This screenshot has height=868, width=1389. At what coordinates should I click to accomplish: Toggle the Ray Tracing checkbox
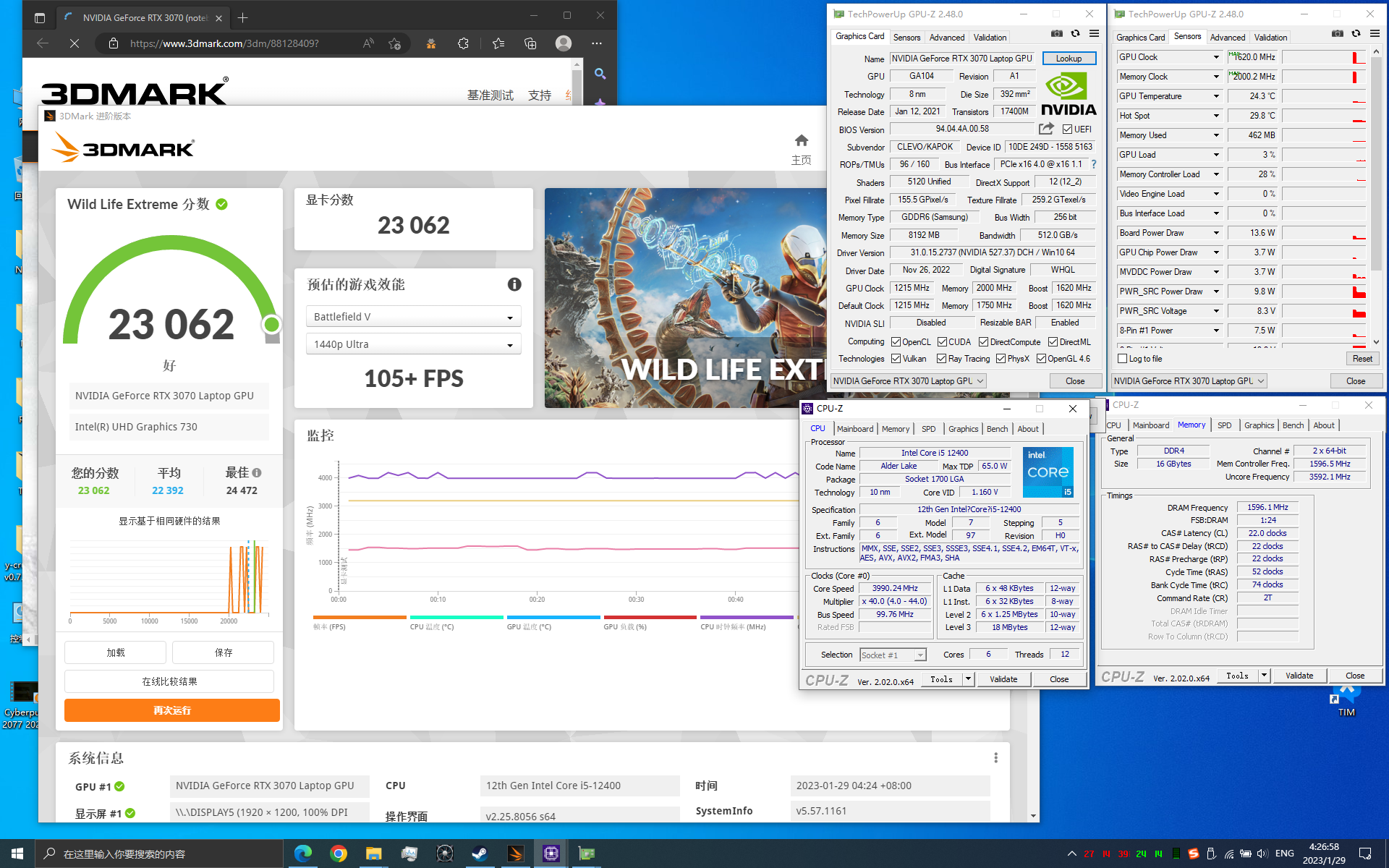941,359
